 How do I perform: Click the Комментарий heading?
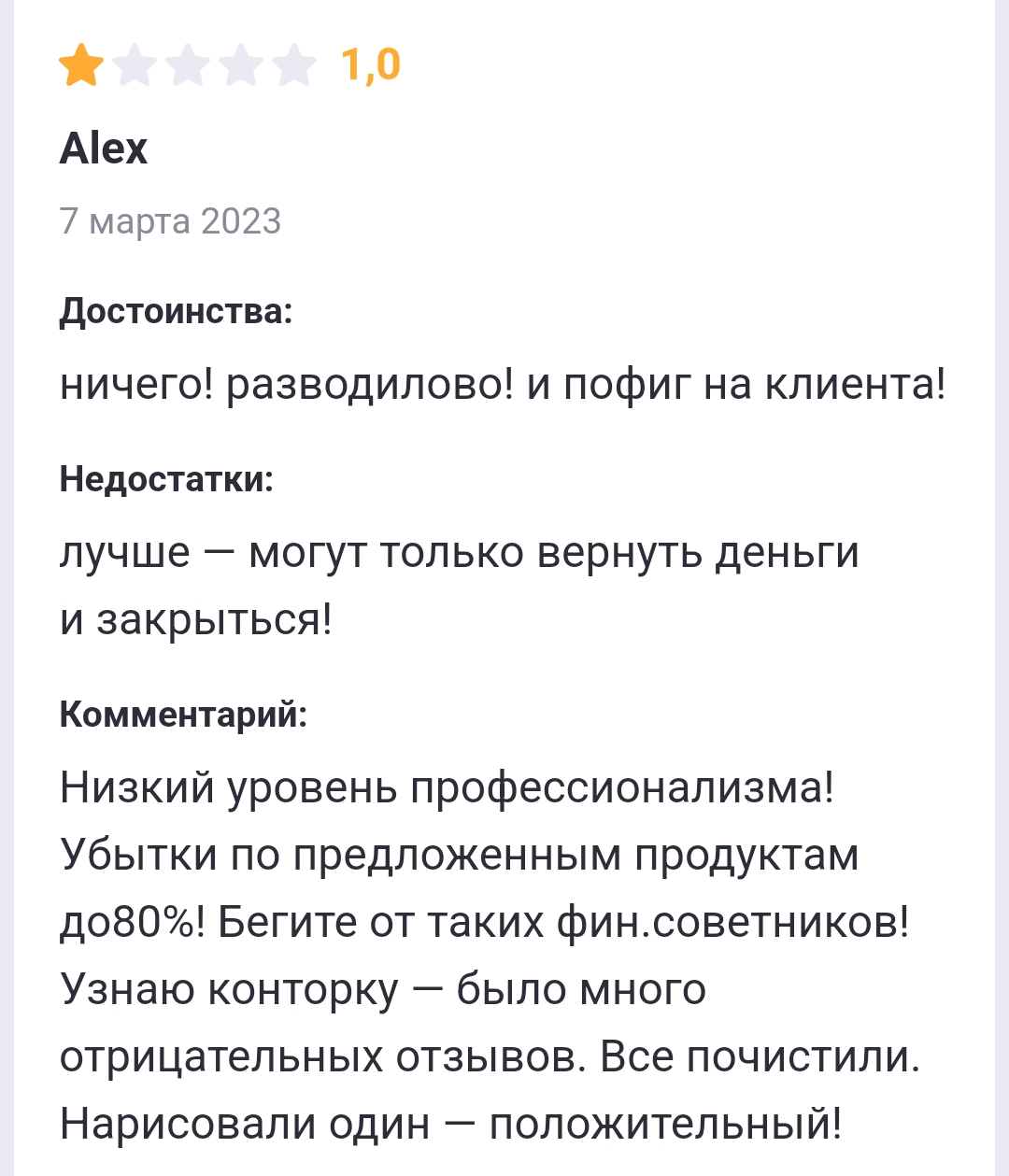pos(183,715)
